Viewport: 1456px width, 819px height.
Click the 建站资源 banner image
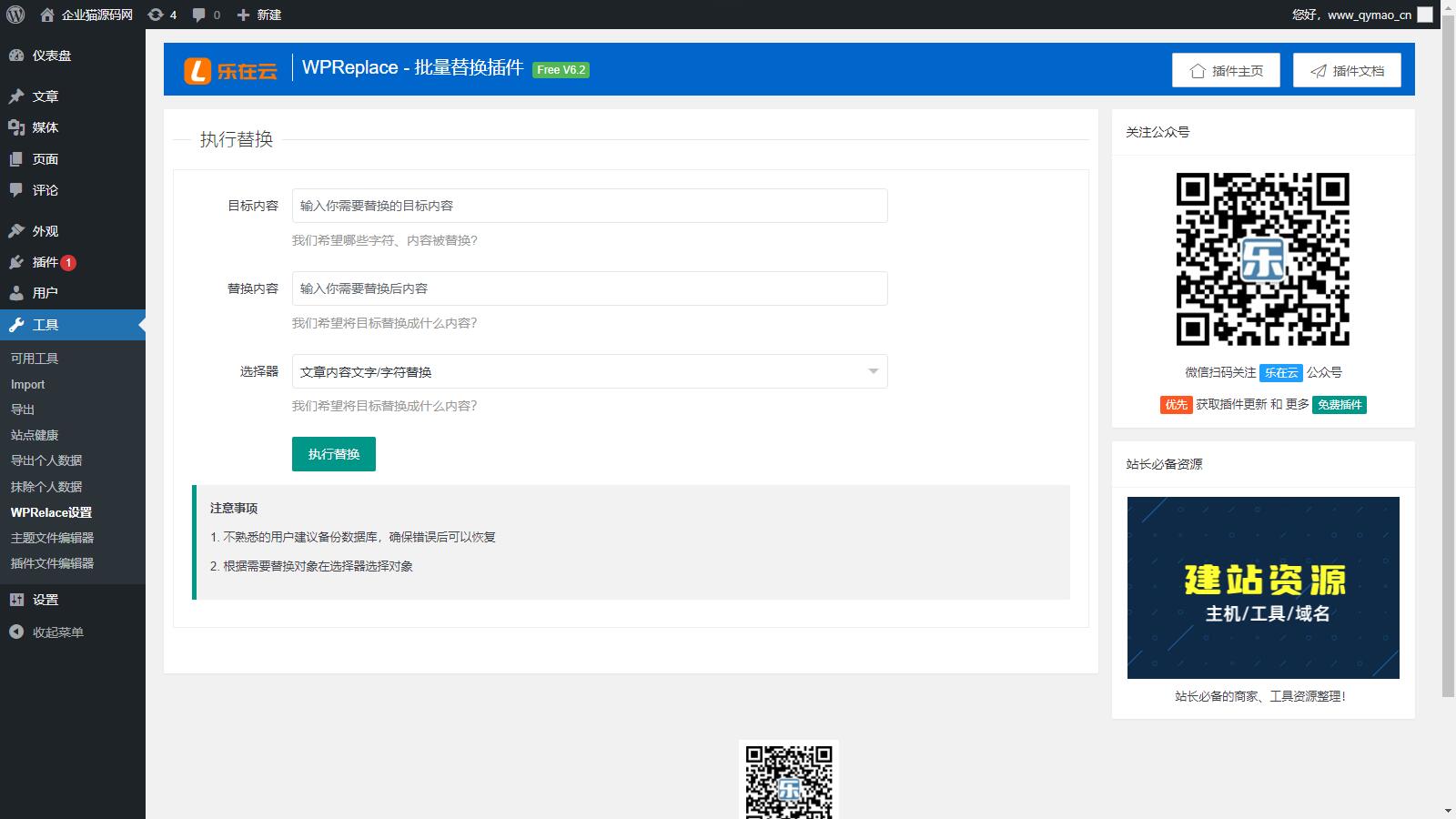pyautogui.click(x=1262, y=587)
